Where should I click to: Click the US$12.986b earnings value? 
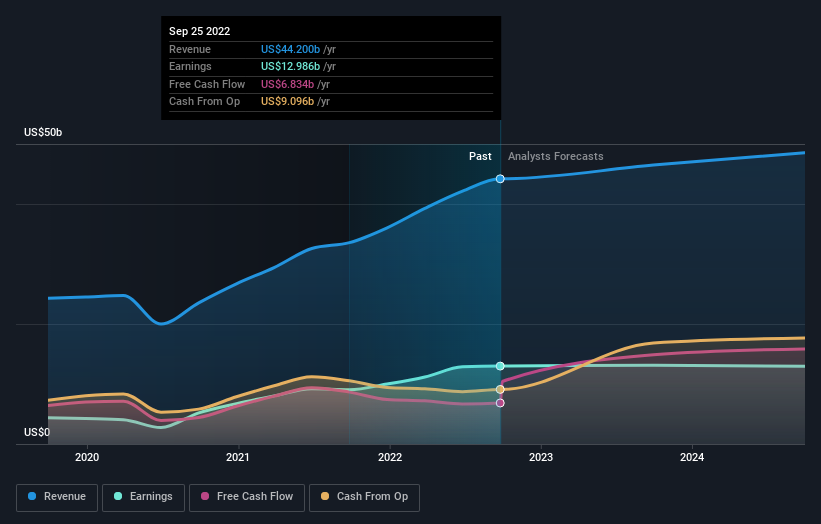(x=291, y=66)
